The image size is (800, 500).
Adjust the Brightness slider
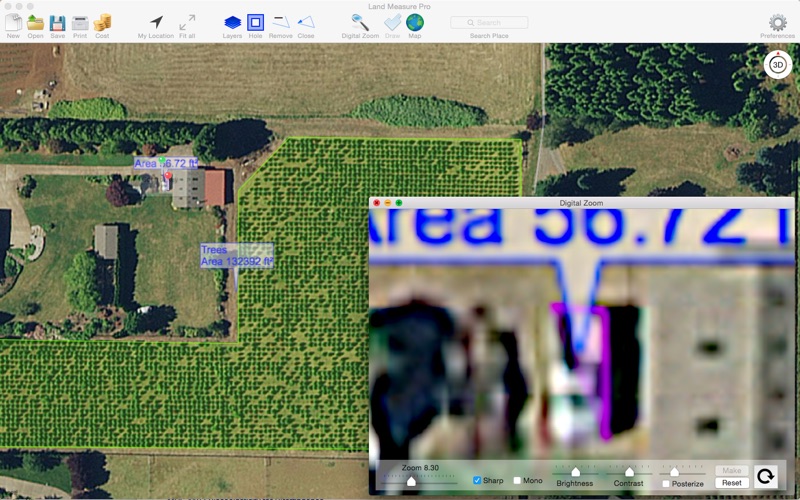pos(575,471)
